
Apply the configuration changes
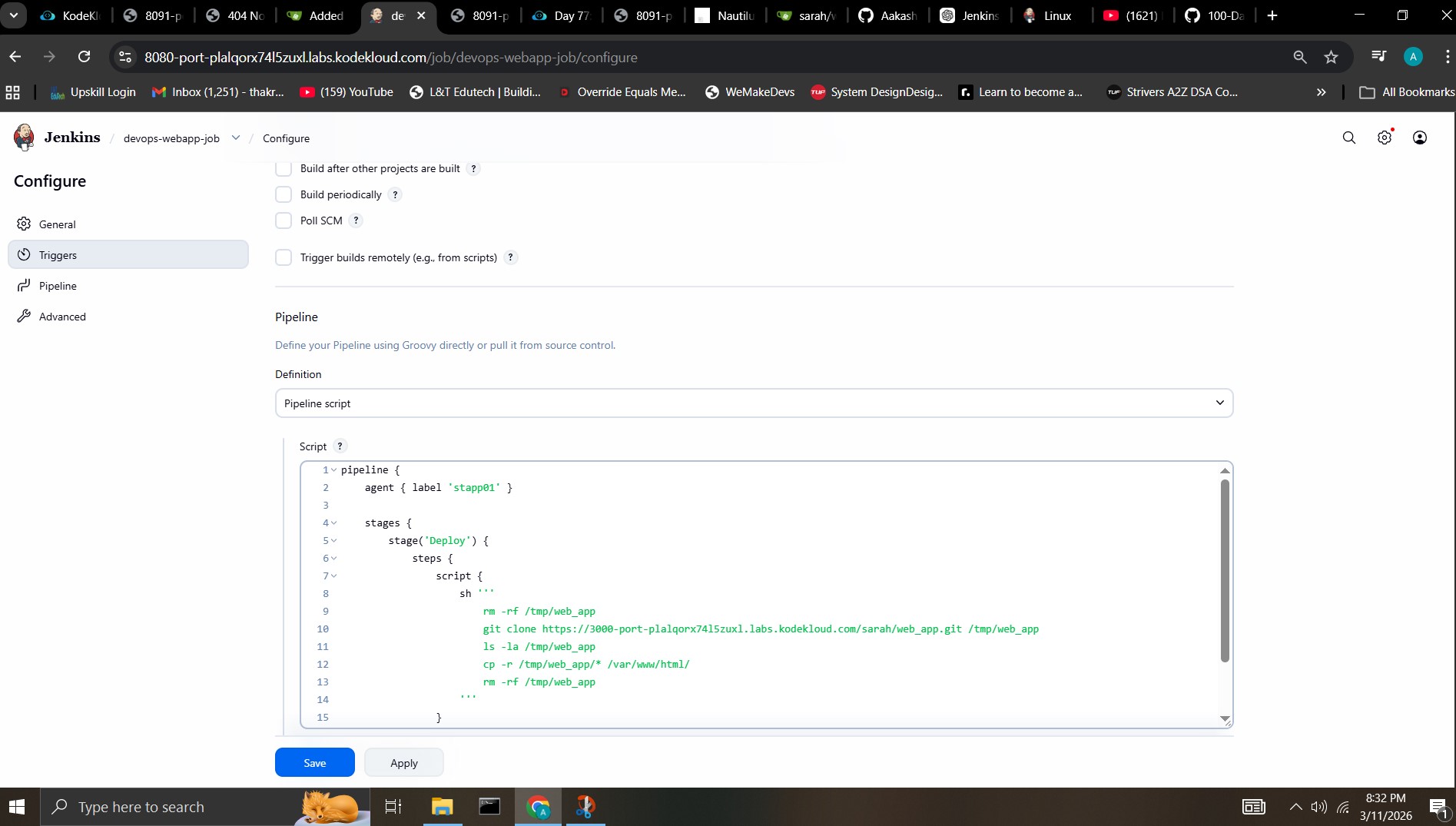(x=404, y=762)
